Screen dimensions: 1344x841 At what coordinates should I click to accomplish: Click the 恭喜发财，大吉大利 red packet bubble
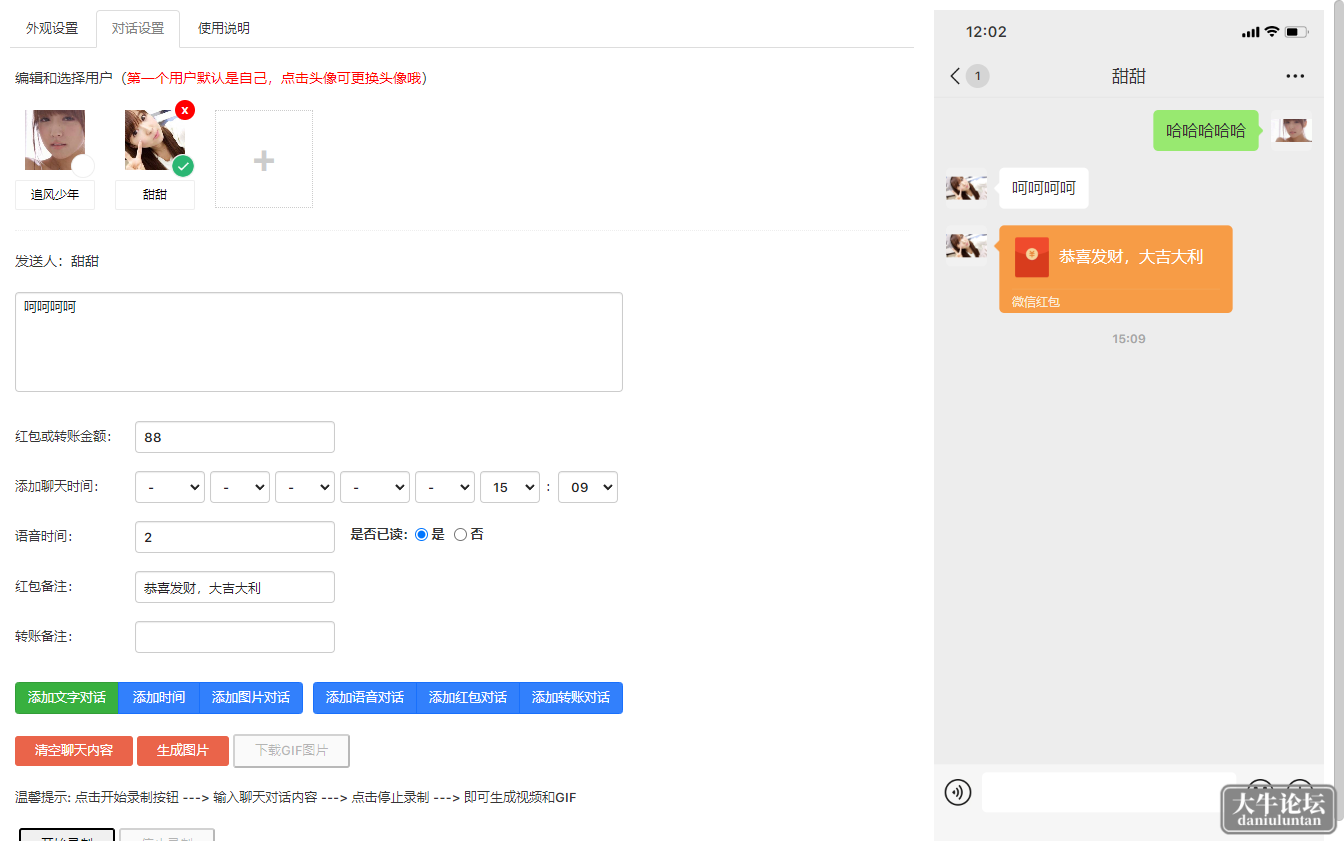click(x=1116, y=269)
